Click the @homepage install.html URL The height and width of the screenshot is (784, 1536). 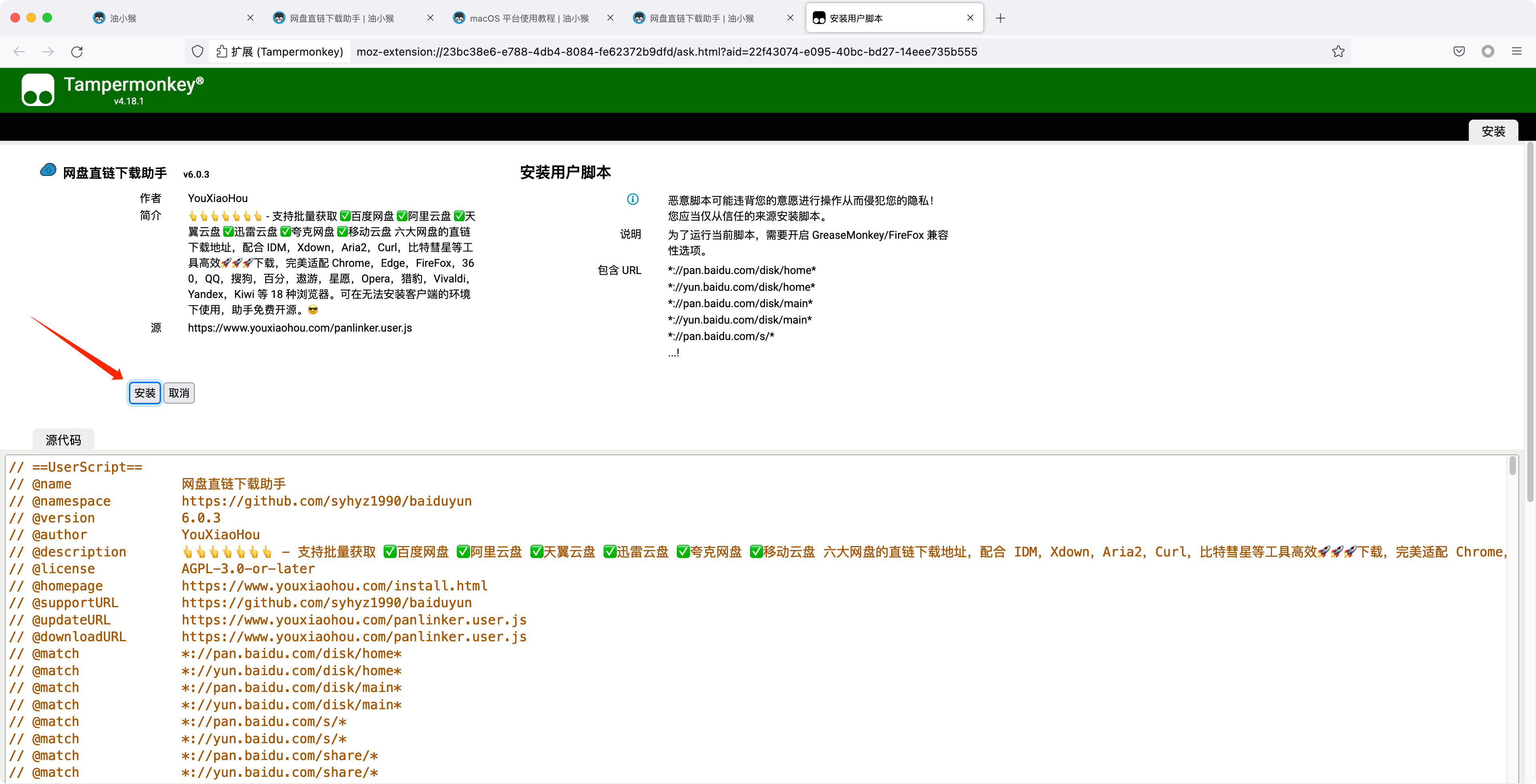334,586
